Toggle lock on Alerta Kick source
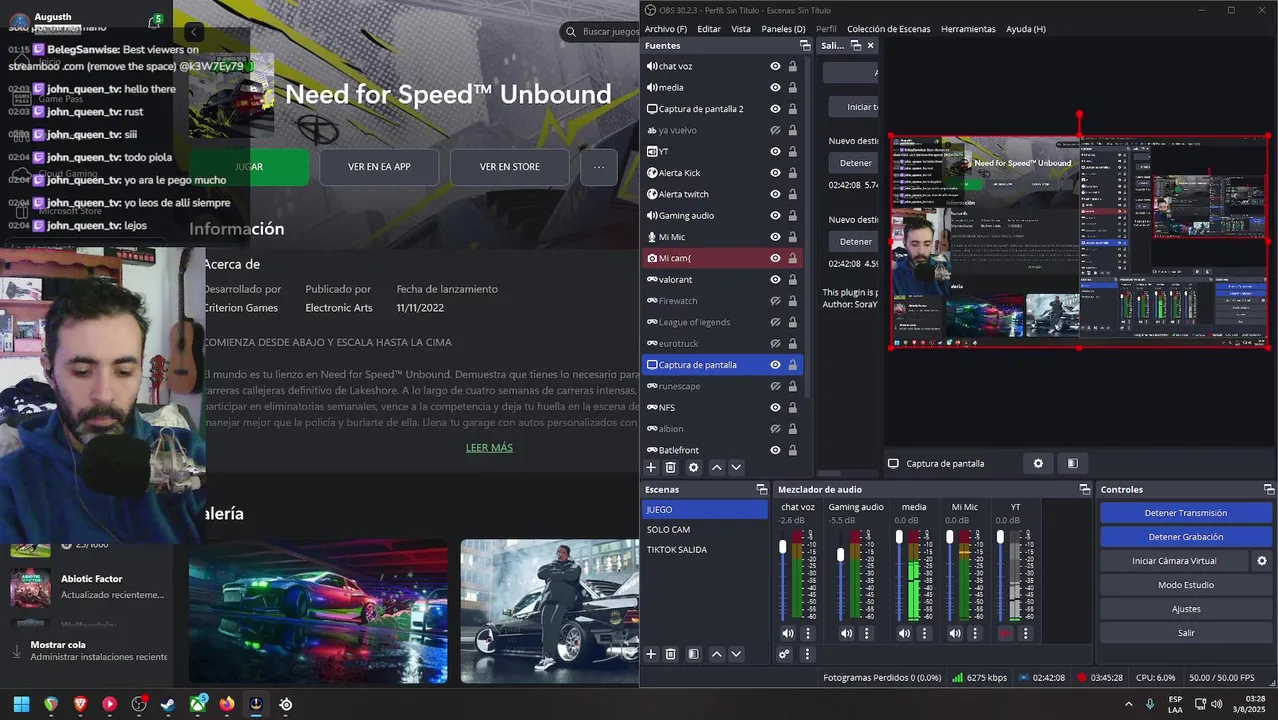This screenshot has width=1278, height=720. (792, 173)
